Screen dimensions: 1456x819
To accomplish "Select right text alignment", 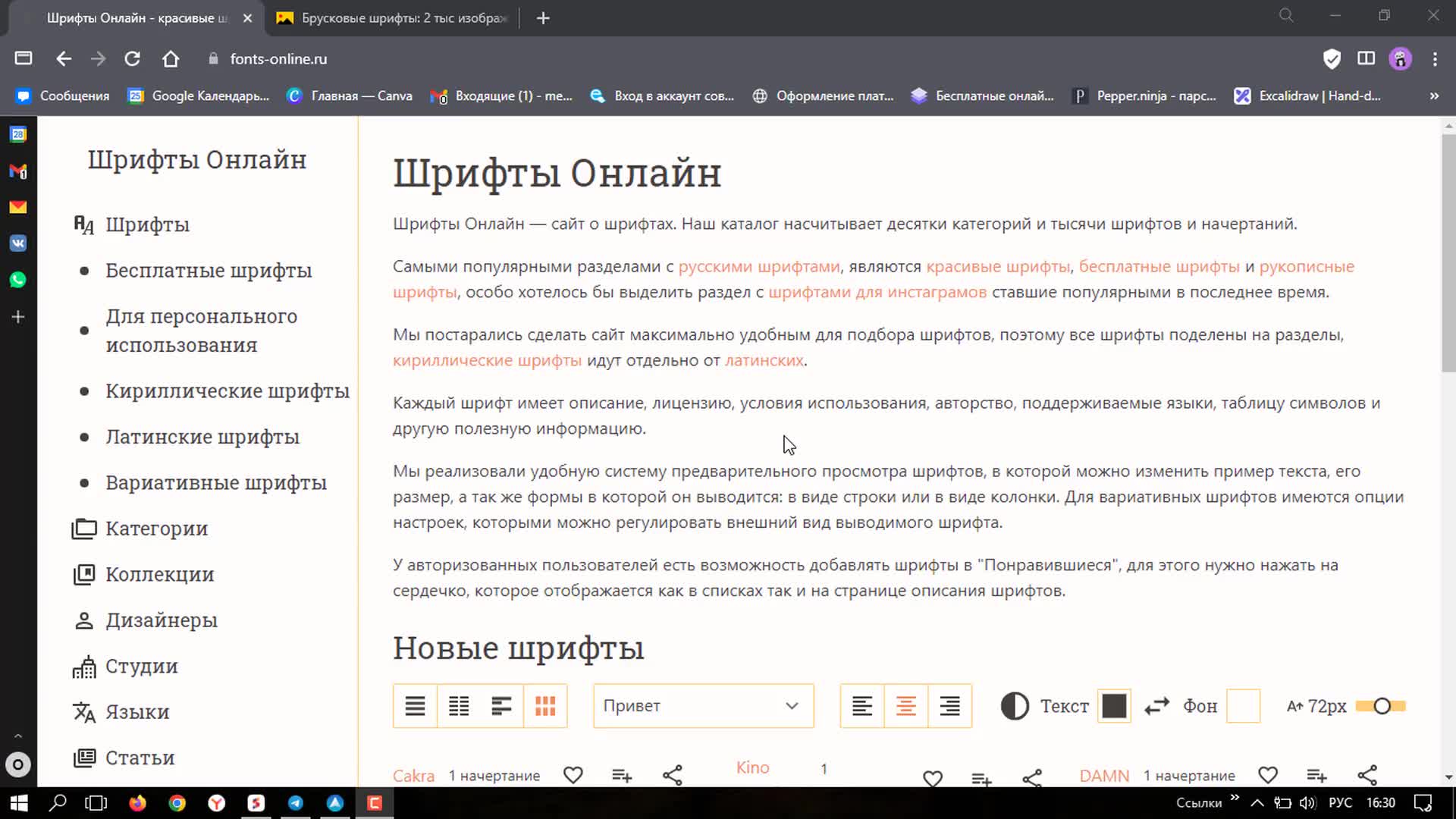I will point(949,706).
